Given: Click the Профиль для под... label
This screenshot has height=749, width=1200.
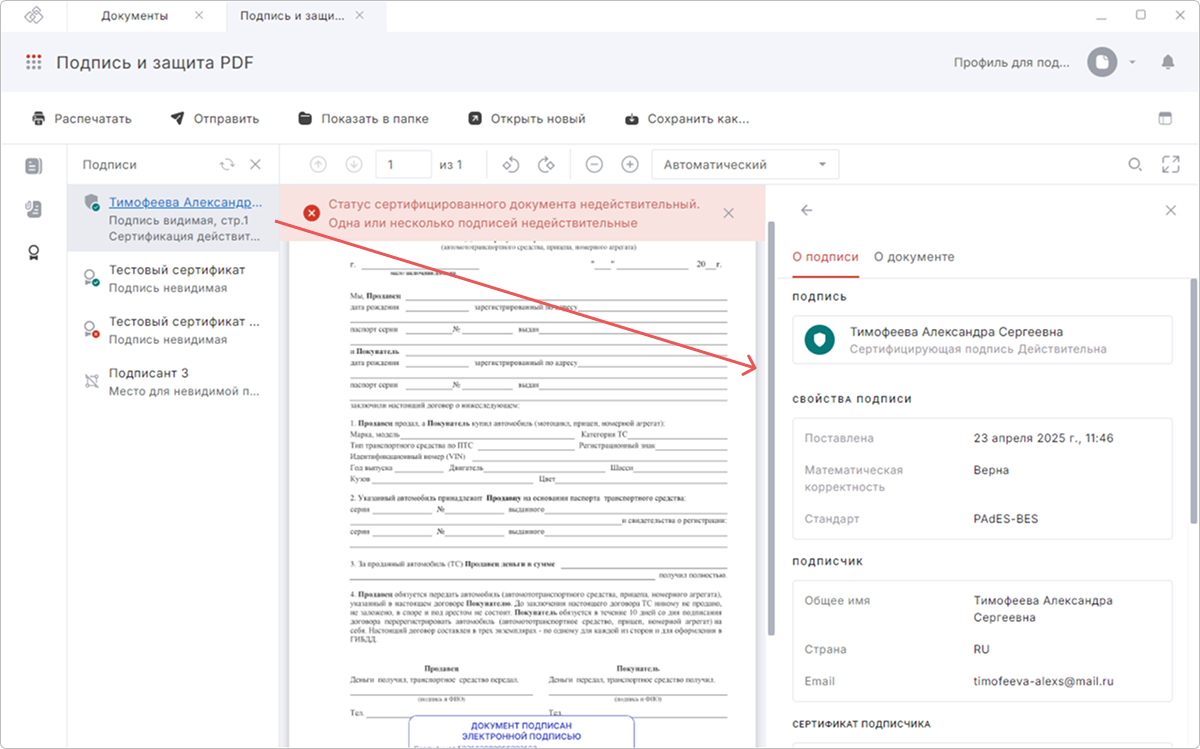Looking at the screenshot, I should (1011, 62).
